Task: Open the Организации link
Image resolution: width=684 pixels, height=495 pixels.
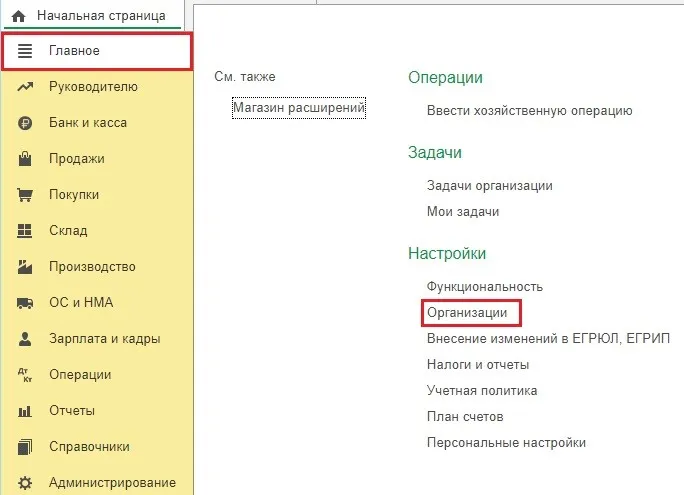Action: click(467, 313)
